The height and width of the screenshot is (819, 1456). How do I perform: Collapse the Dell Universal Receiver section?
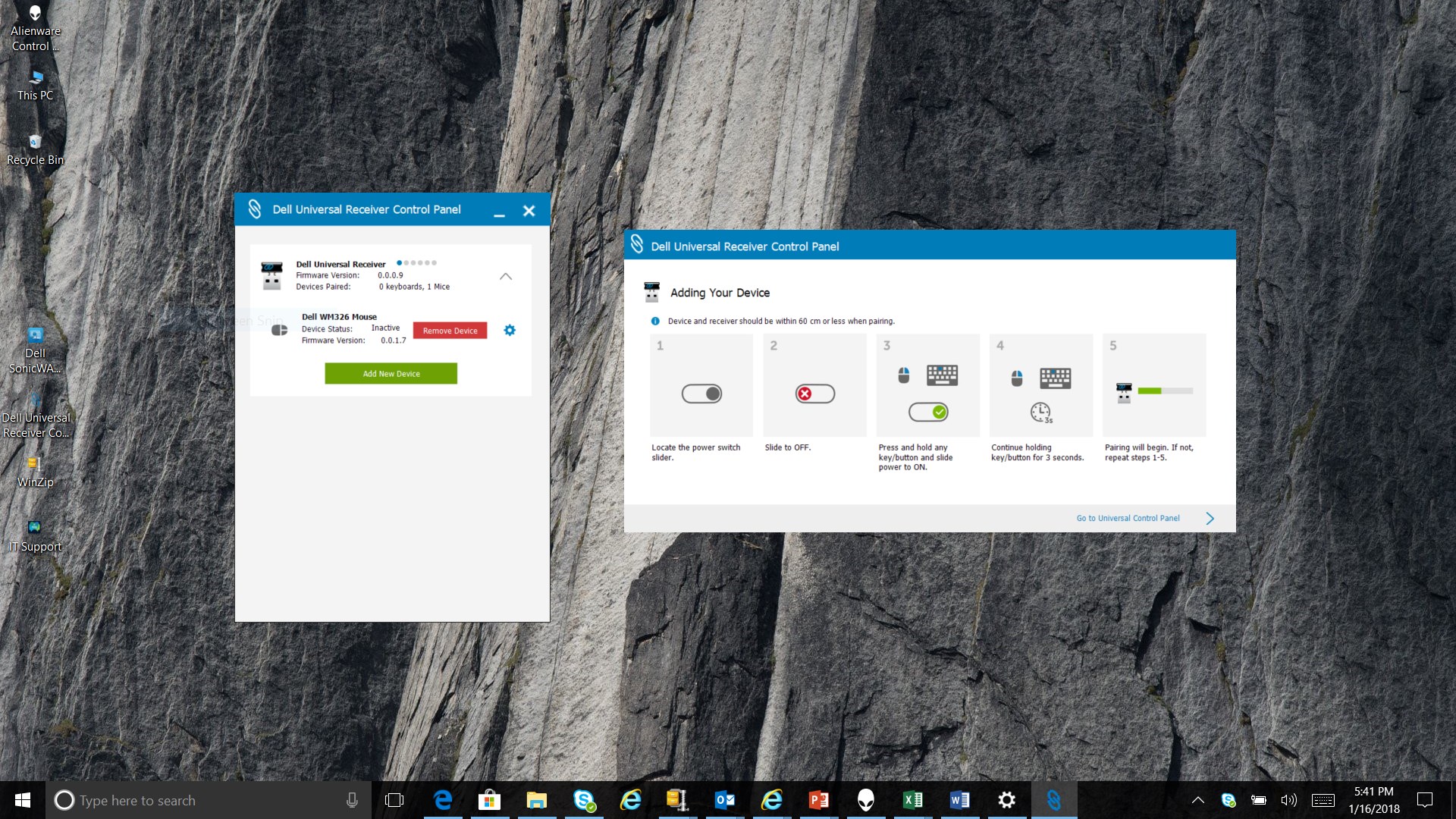tap(506, 276)
